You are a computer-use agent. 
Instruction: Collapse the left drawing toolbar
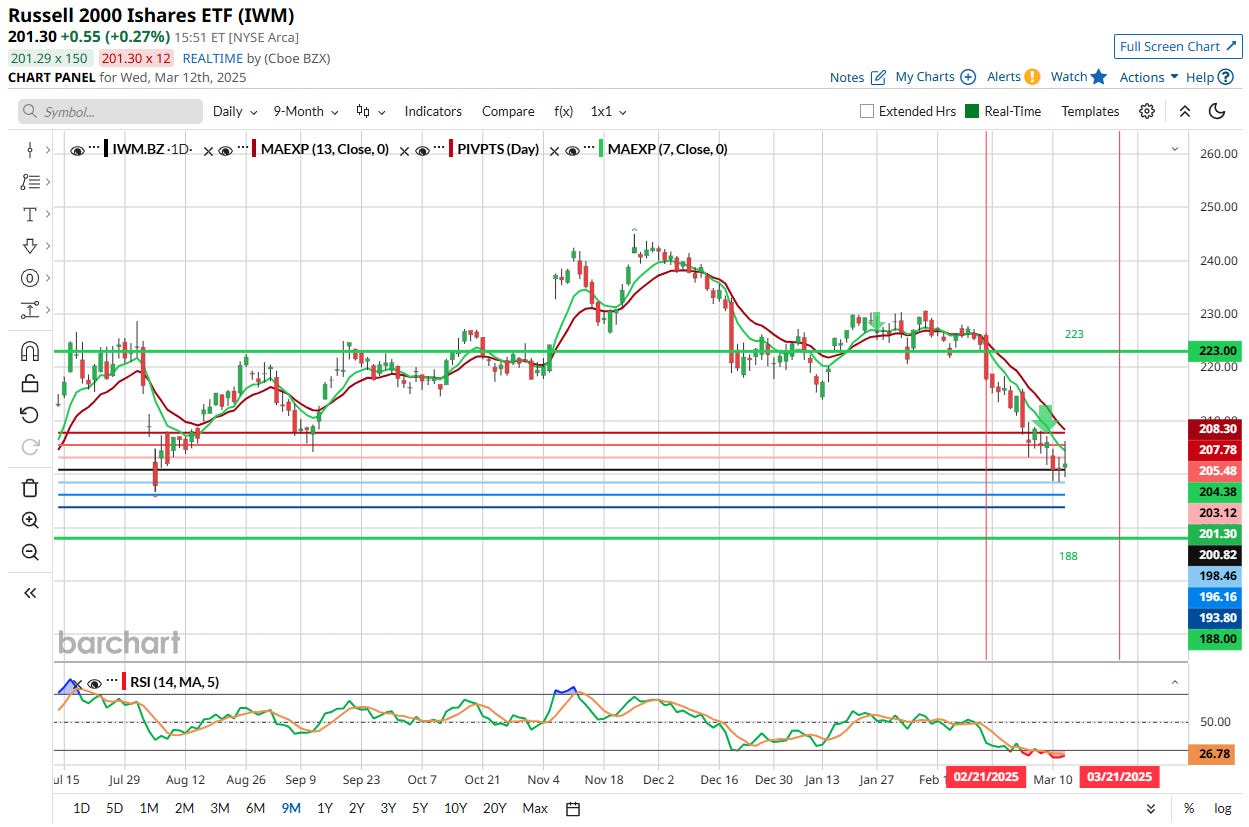(x=30, y=593)
